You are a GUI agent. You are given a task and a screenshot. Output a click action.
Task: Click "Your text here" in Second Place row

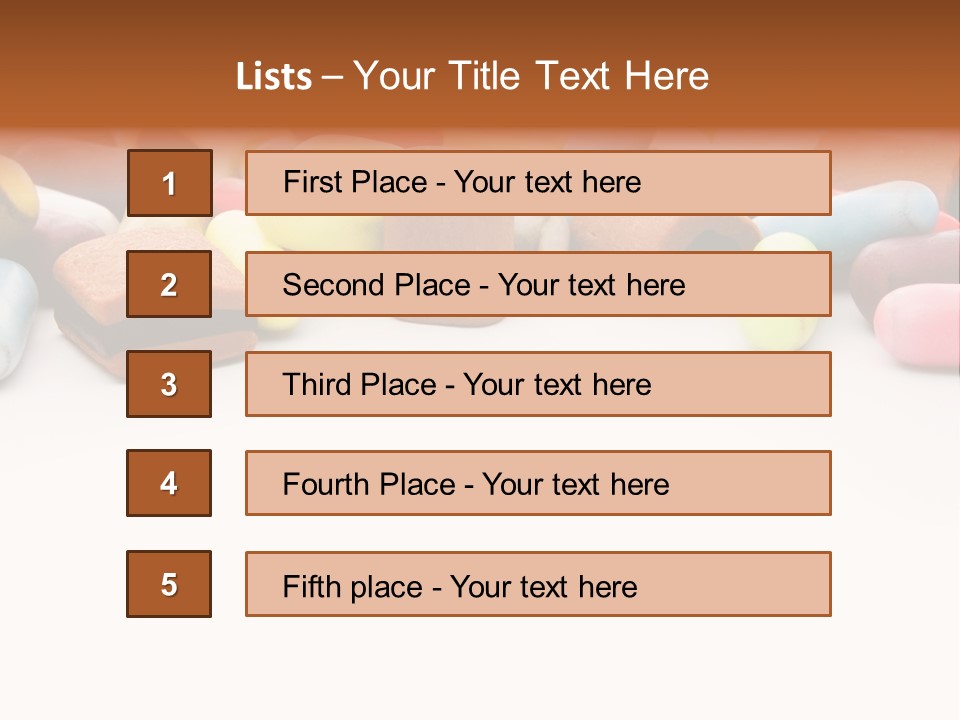(x=591, y=285)
